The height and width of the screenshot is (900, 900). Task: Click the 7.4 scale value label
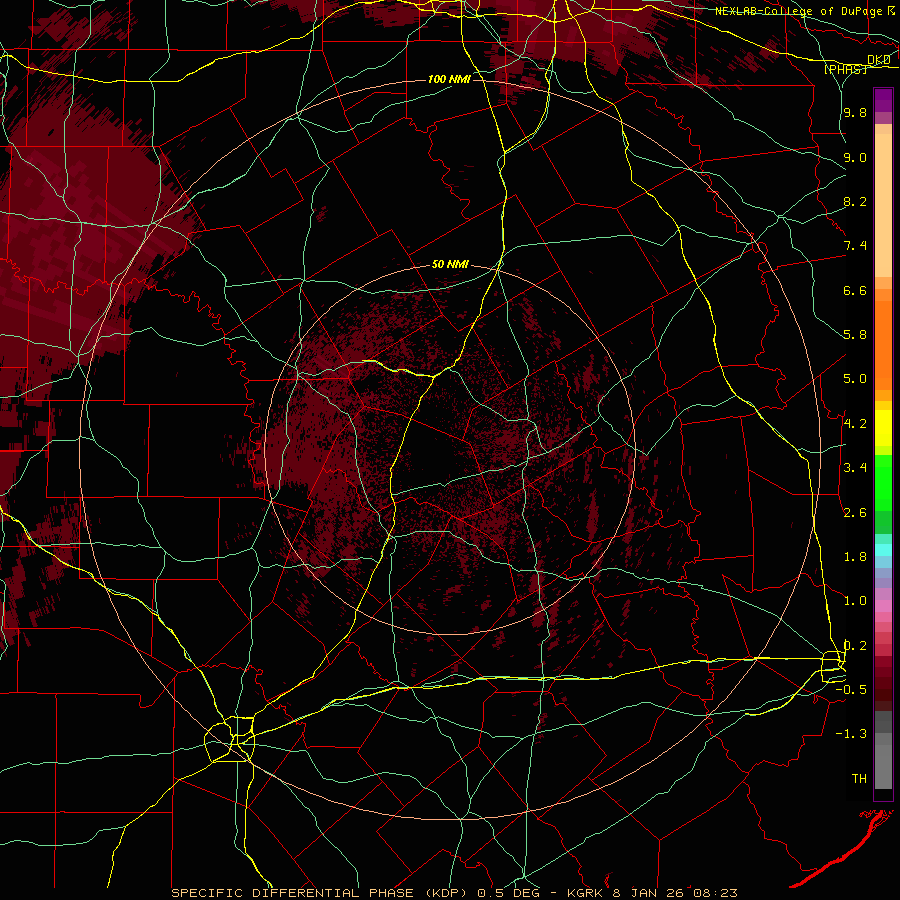[855, 246]
